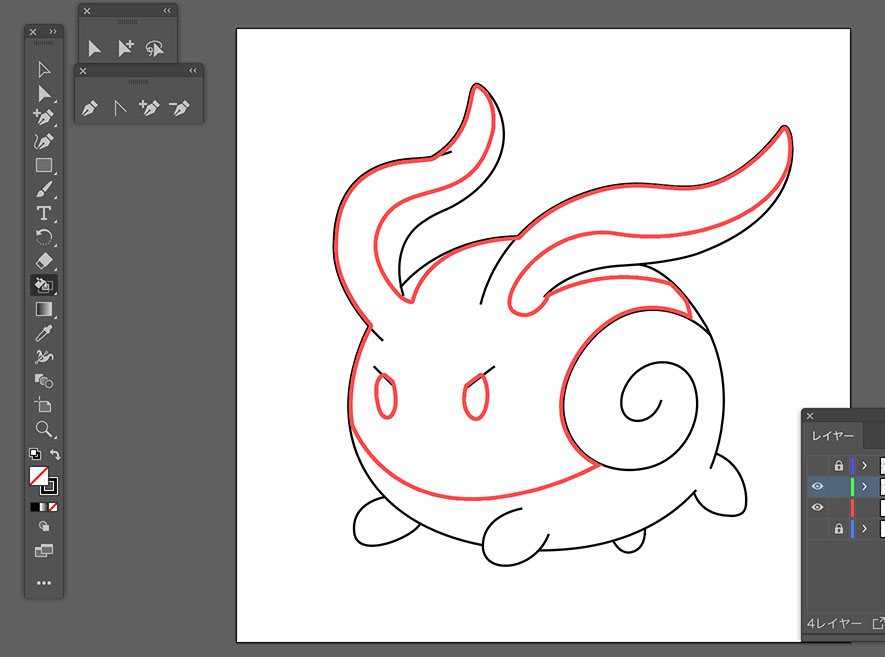Change the screen mode

click(44, 550)
